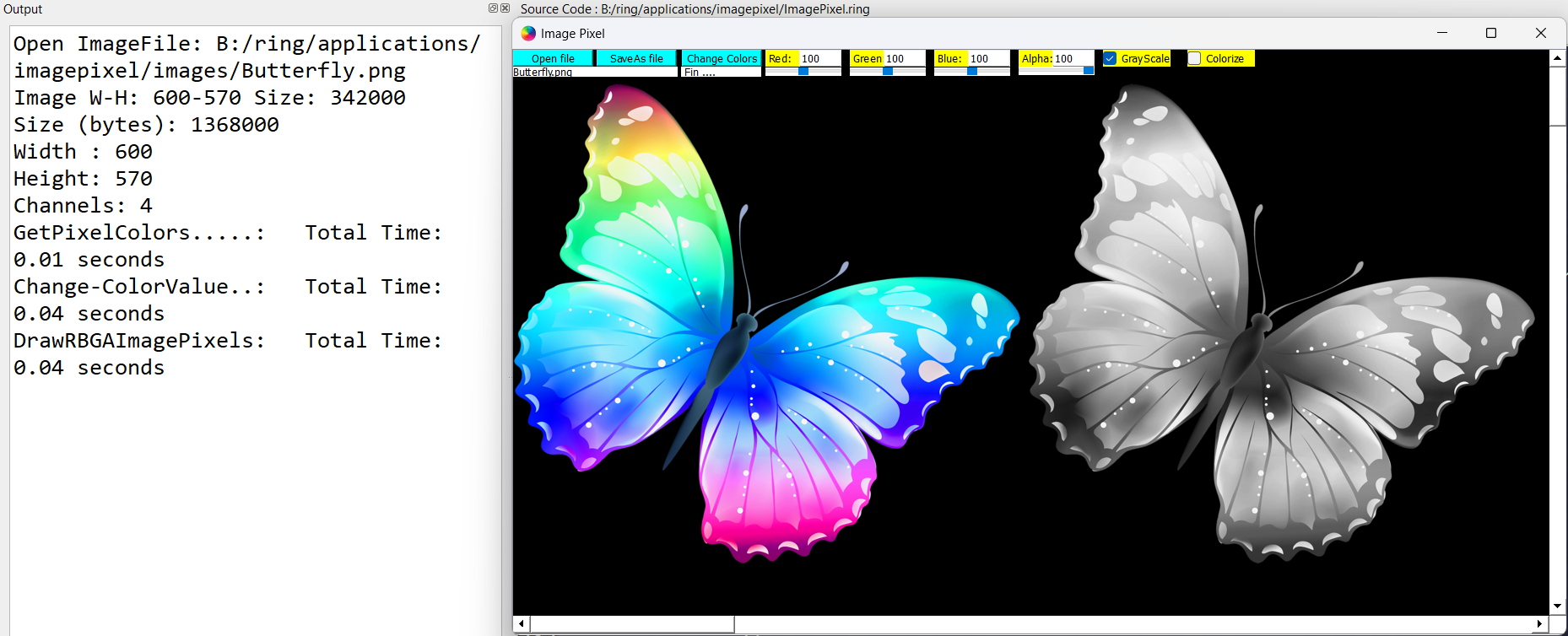
Task: Maximize the Image Pixel window
Action: (x=1491, y=33)
